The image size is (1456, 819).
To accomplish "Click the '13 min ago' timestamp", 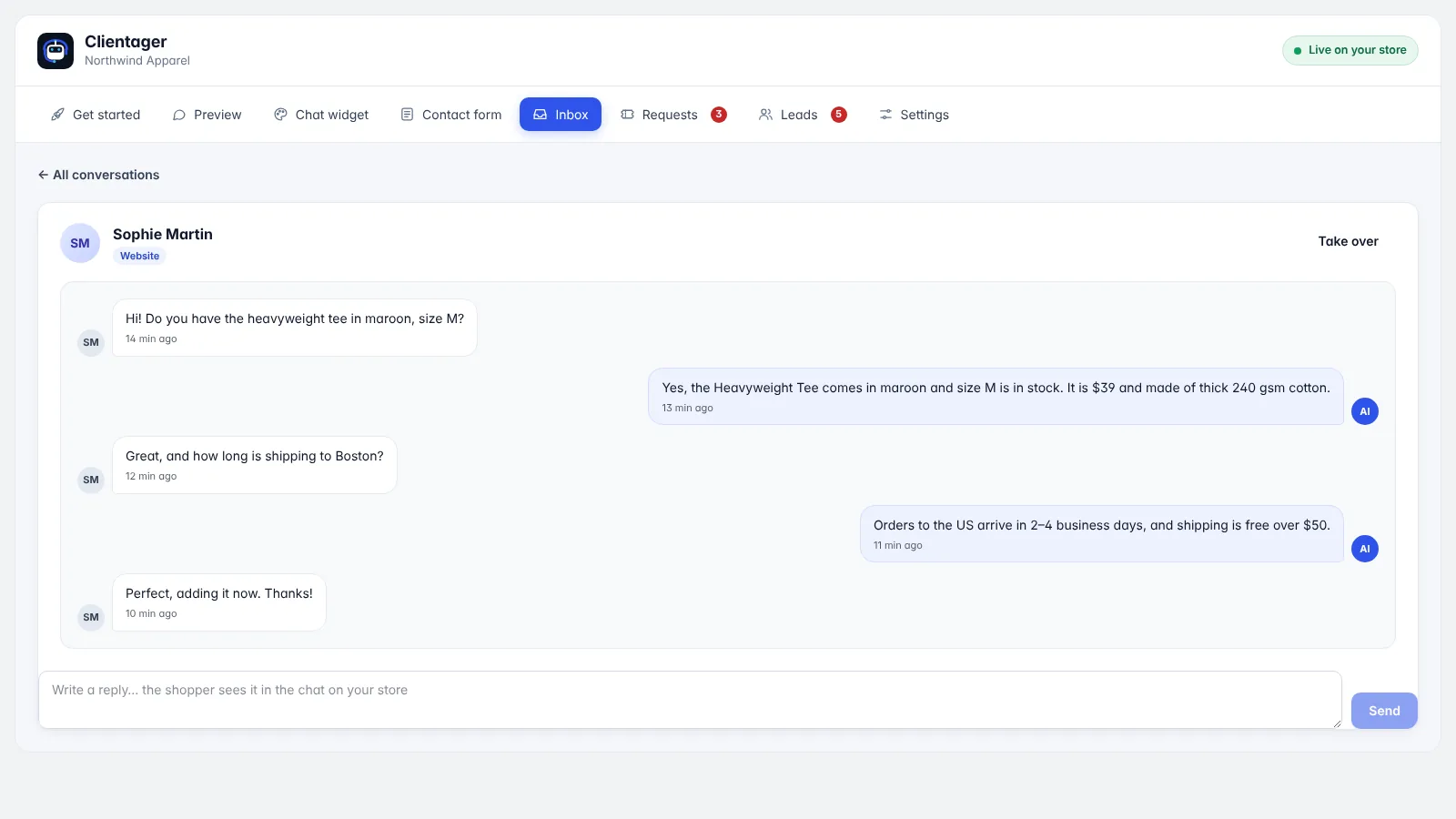I will click(x=687, y=408).
